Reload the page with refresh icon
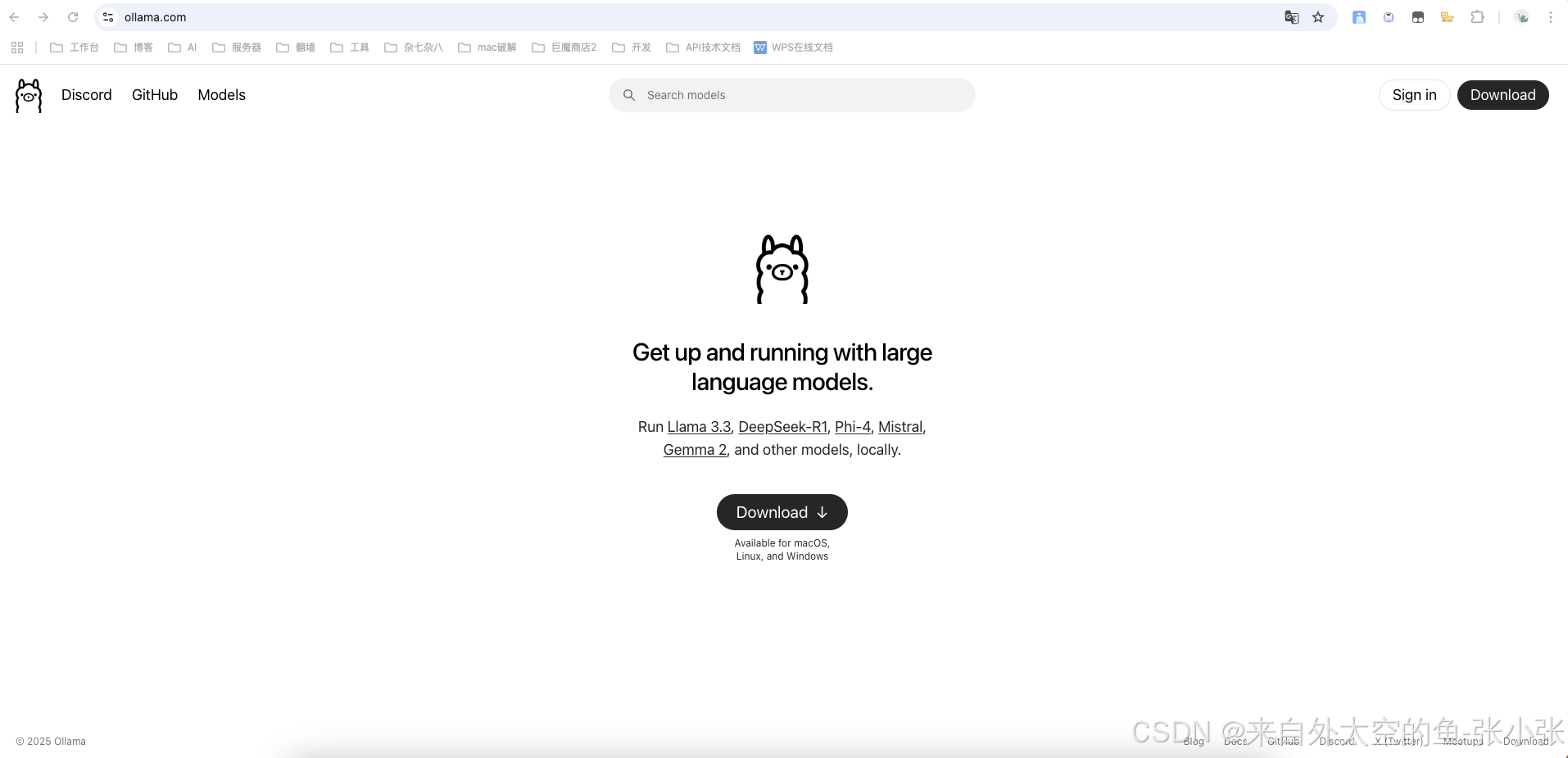Screen dimensions: 1568x758 (x=73, y=17)
